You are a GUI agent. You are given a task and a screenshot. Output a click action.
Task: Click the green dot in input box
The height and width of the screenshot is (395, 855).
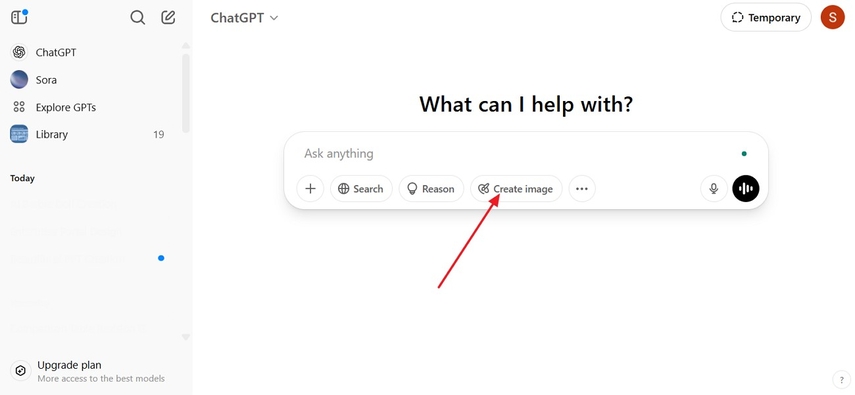[x=744, y=154]
